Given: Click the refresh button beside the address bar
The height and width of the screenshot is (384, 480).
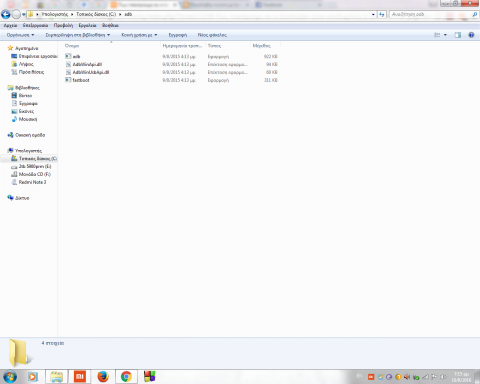Looking at the screenshot, I should click(382, 14).
